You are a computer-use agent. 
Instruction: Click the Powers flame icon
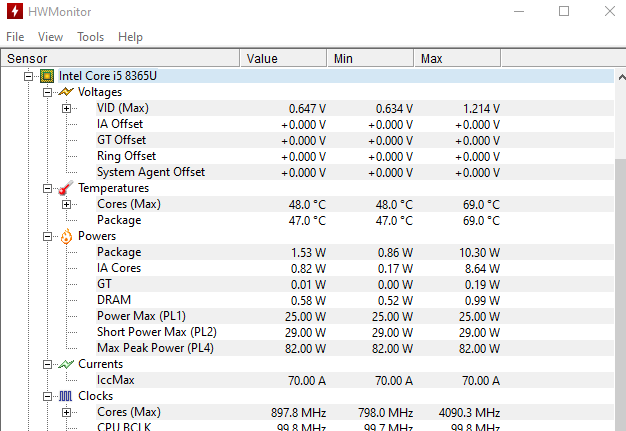tap(66, 236)
